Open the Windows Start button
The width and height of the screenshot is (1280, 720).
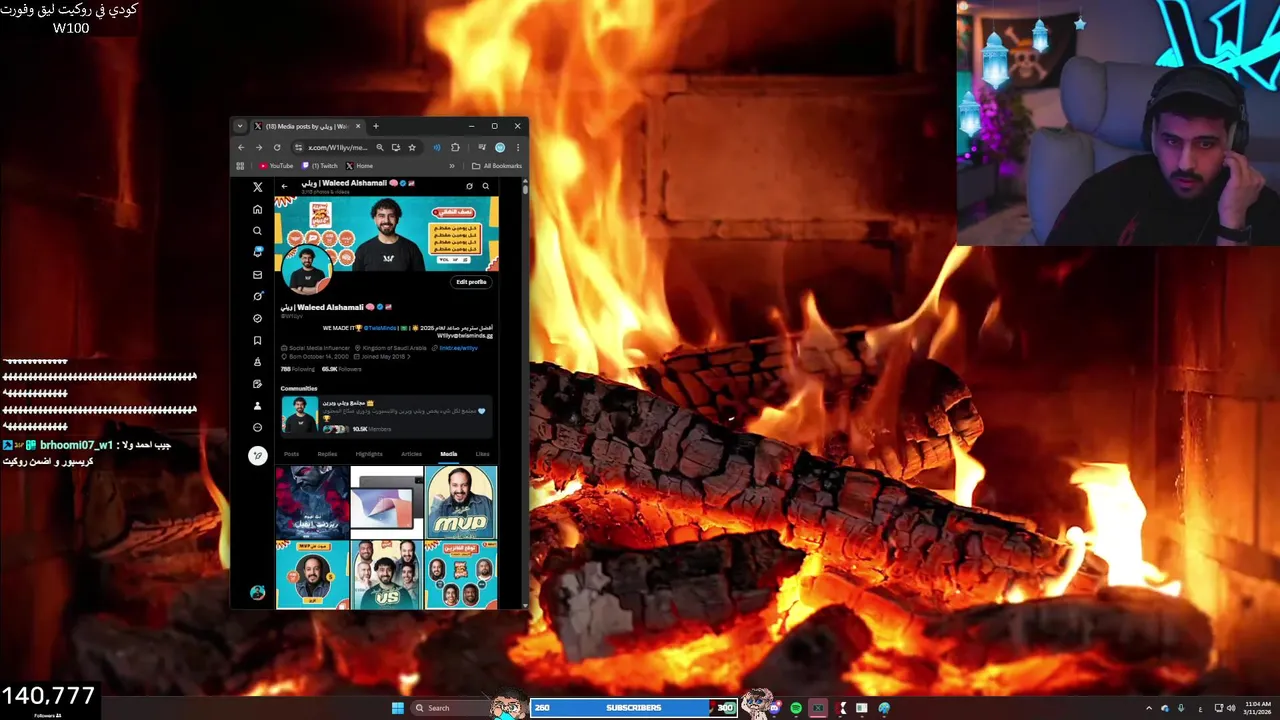(397, 708)
